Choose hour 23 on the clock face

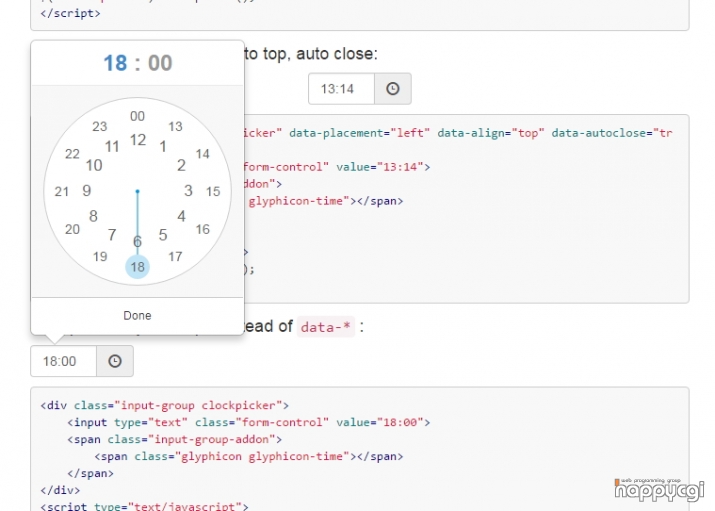click(x=99, y=126)
